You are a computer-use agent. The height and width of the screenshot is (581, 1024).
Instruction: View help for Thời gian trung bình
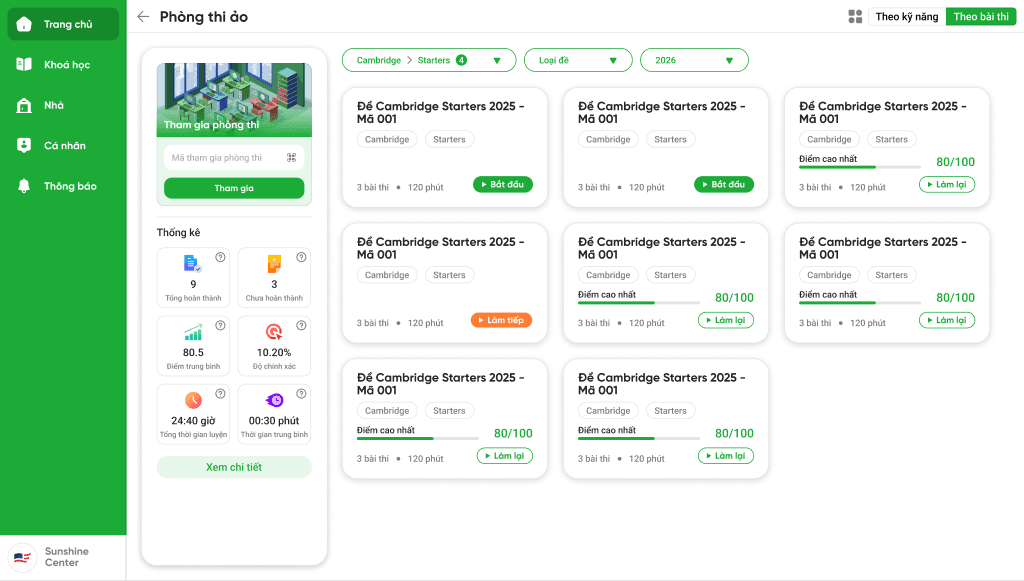[301, 394]
